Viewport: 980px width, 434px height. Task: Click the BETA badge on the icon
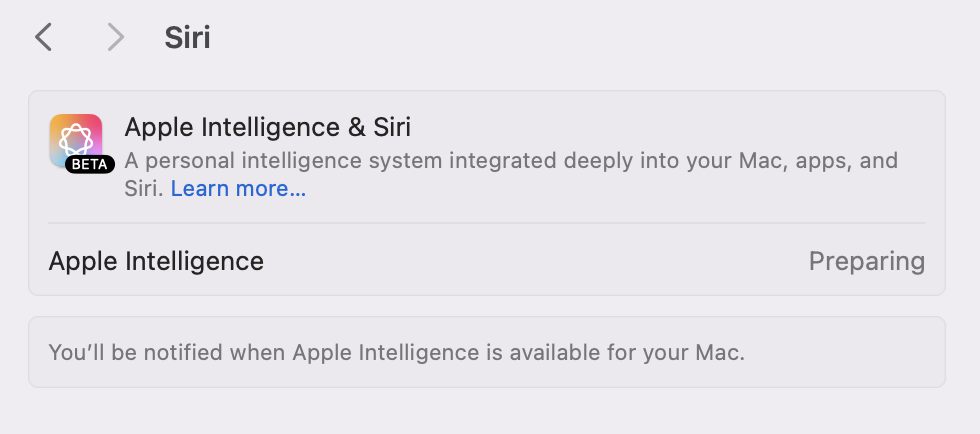click(x=90, y=164)
